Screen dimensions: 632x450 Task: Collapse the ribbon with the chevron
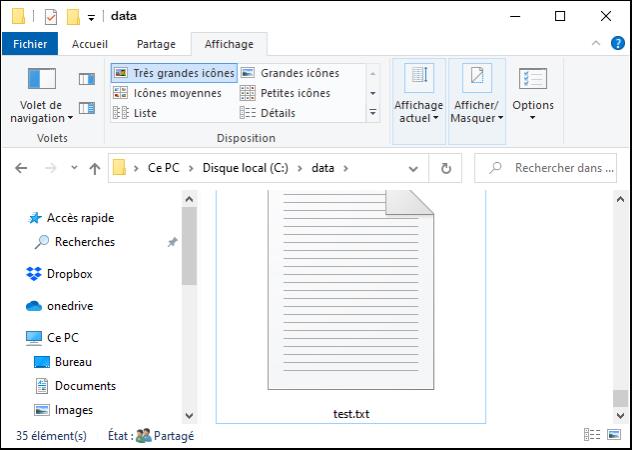tap(594, 43)
